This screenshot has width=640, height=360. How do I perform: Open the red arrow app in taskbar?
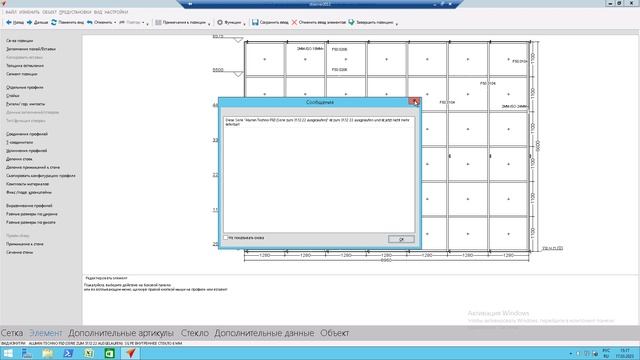click(x=131, y=353)
